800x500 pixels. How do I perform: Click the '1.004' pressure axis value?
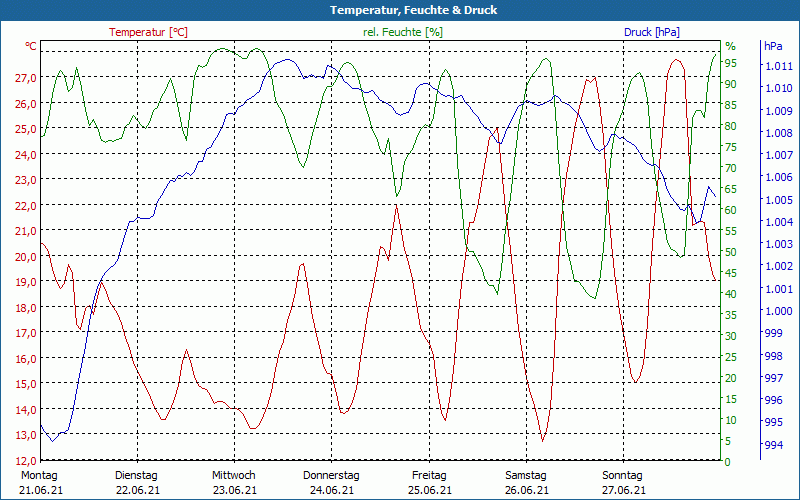(x=778, y=221)
